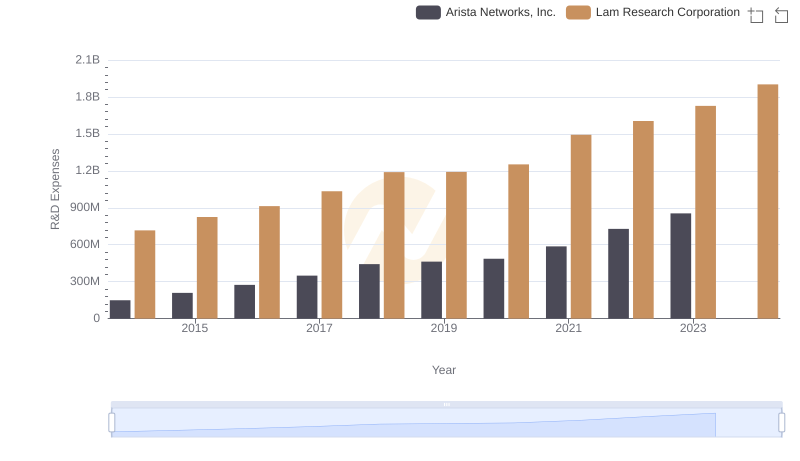800x461 pixels.
Task: Click the right handle of zoom slider
Action: (782, 423)
